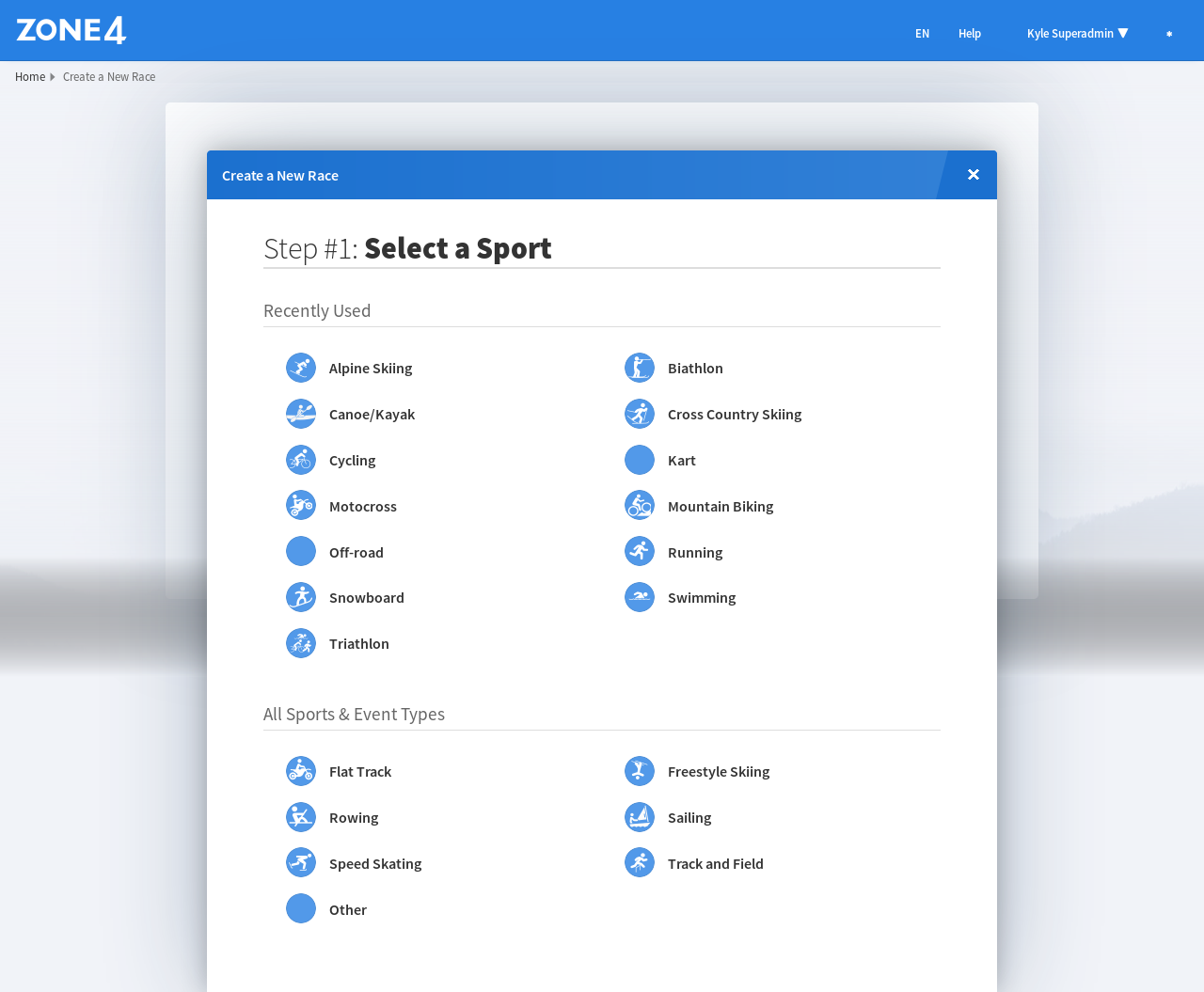Select Track and Field option
Image resolution: width=1204 pixels, height=992 pixels.
pyautogui.click(x=715, y=864)
